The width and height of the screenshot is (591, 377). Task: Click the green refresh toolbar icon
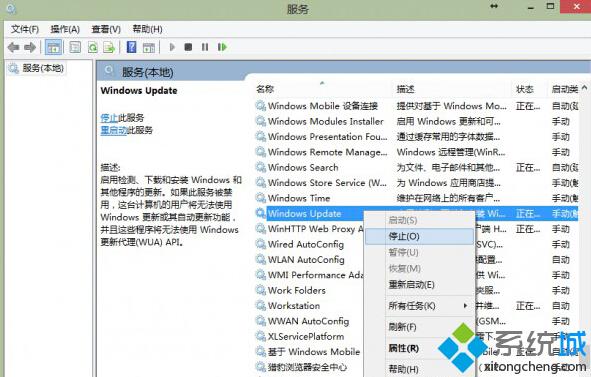click(92, 48)
